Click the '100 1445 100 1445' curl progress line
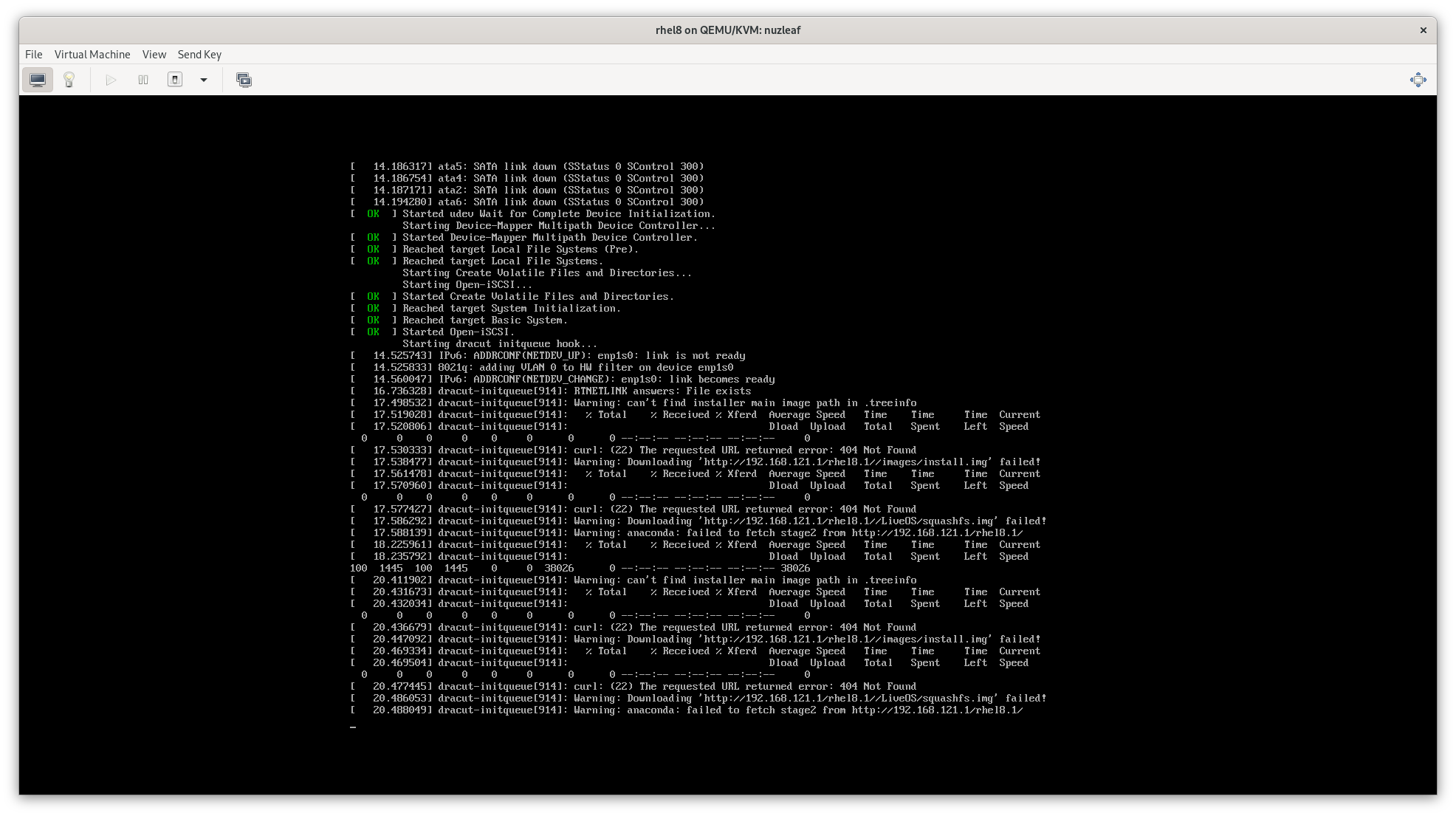The width and height of the screenshot is (1456, 816). (580, 569)
